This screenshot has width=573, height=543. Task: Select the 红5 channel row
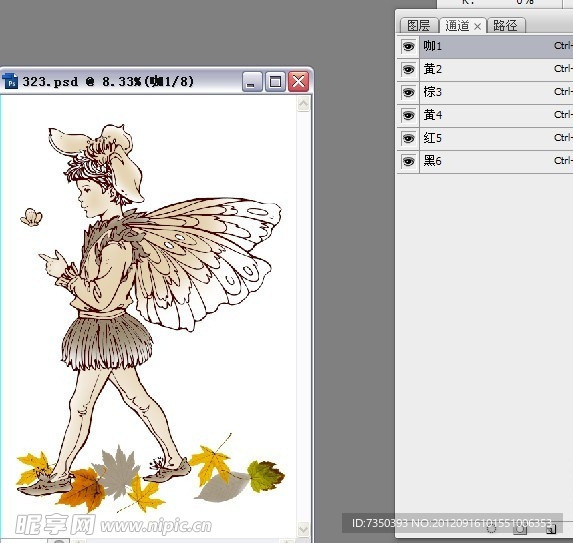496,138
